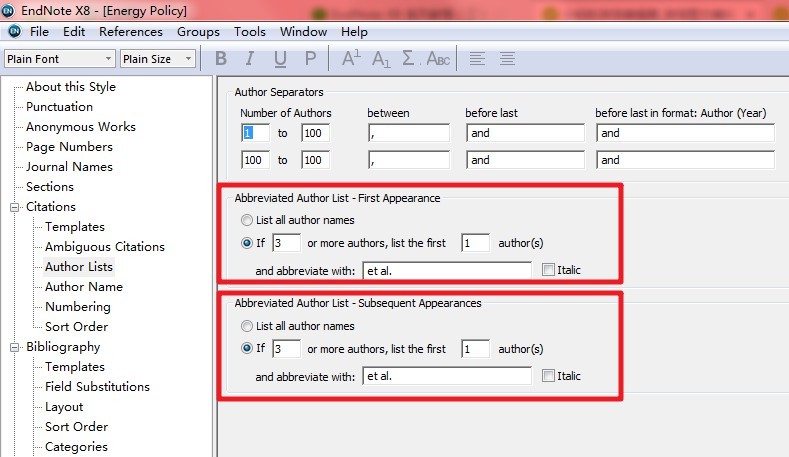Select Templates under Citations
The image size is (789, 457).
[x=75, y=227]
